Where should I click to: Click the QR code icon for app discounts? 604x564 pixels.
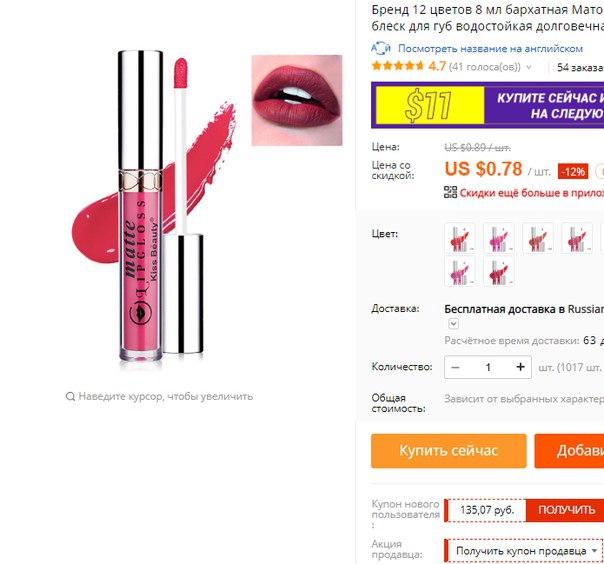pyautogui.click(x=450, y=192)
